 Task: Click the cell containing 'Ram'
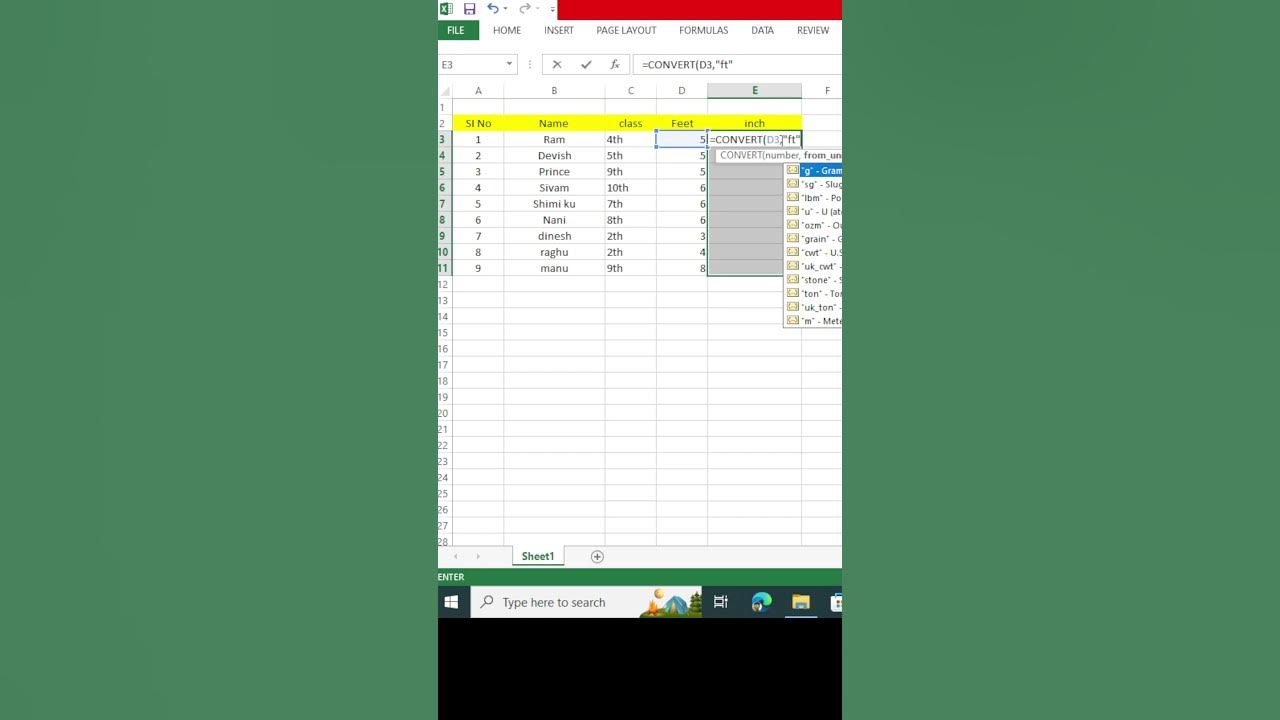click(x=554, y=139)
